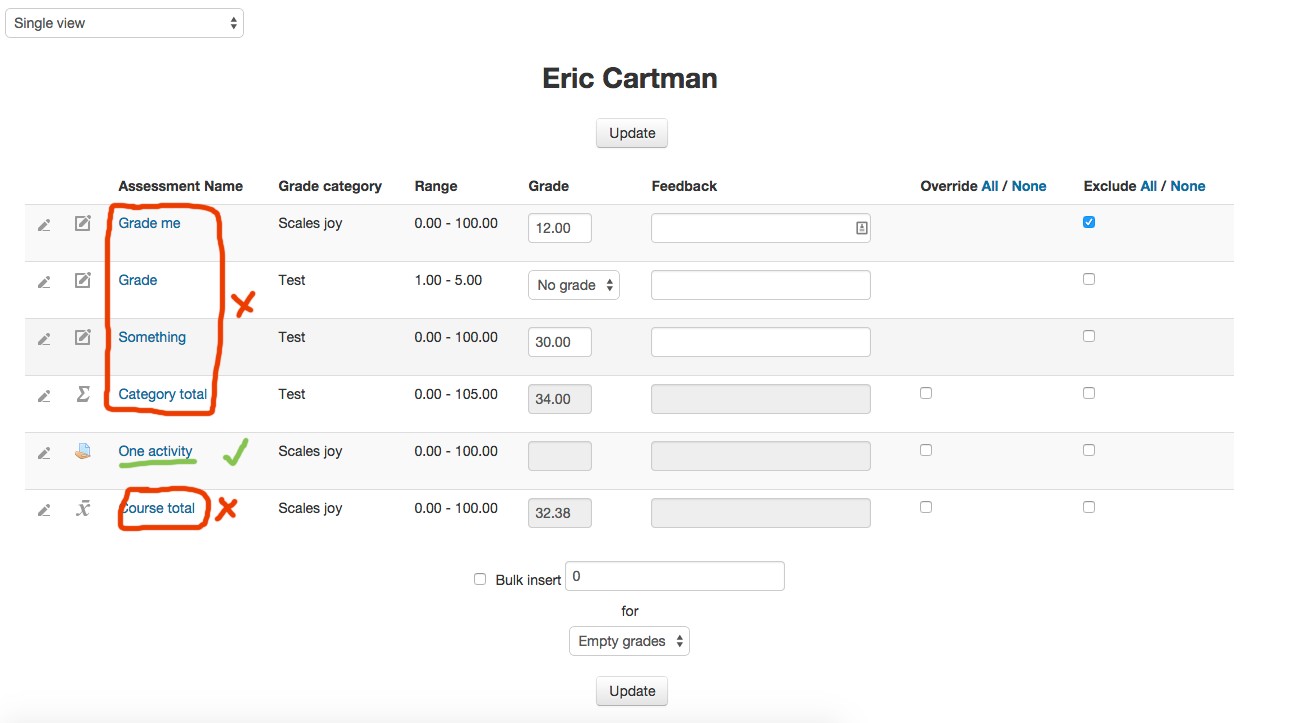Click the Grade category column header

[330, 186]
